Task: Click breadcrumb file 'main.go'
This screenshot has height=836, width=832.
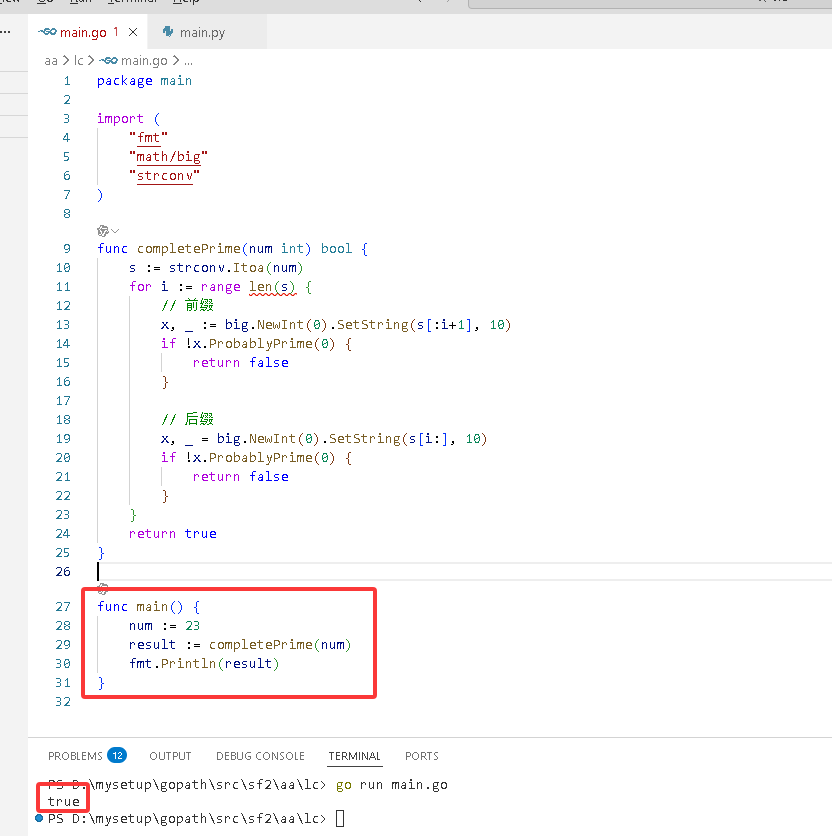Action: (x=144, y=61)
